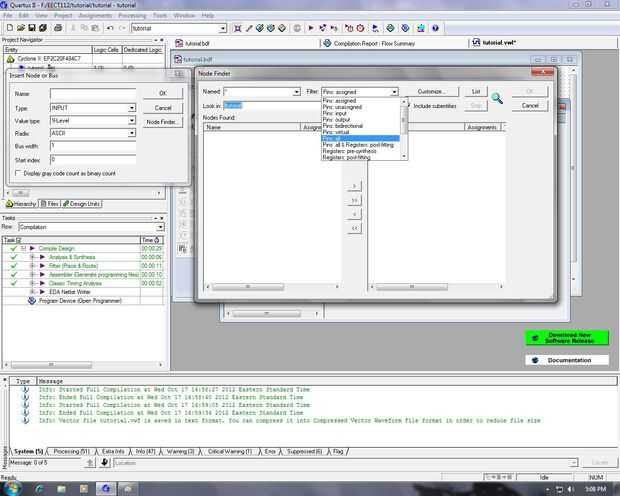Click the Node Finder... button
The height and width of the screenshot is (496, 620).
tap(163, 122)
